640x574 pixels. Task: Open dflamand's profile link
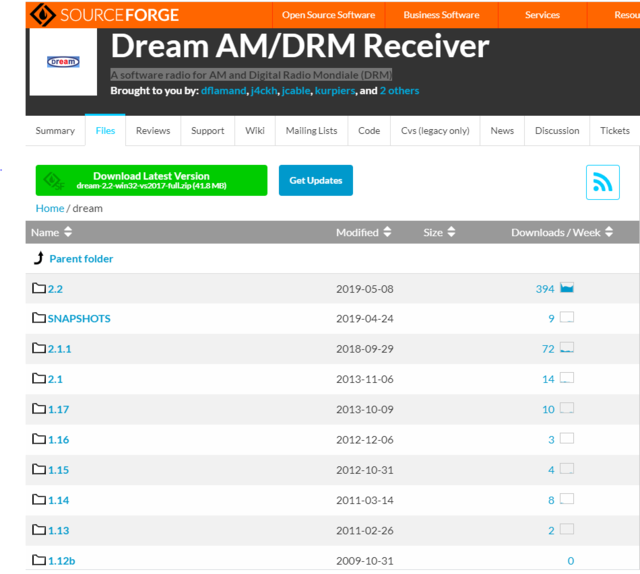tap(224, 90)
